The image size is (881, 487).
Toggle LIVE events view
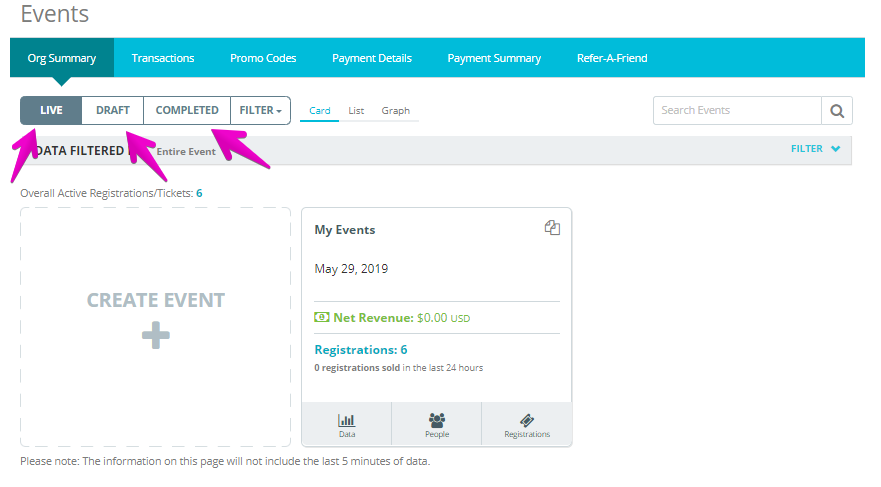(51, 110)
